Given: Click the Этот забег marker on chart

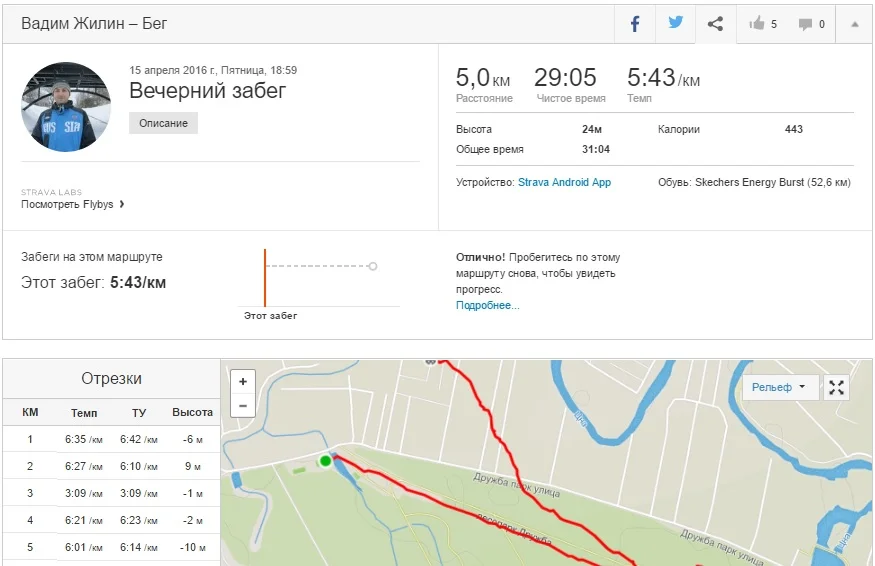Looking at the screenshot, I should (265, 278).
